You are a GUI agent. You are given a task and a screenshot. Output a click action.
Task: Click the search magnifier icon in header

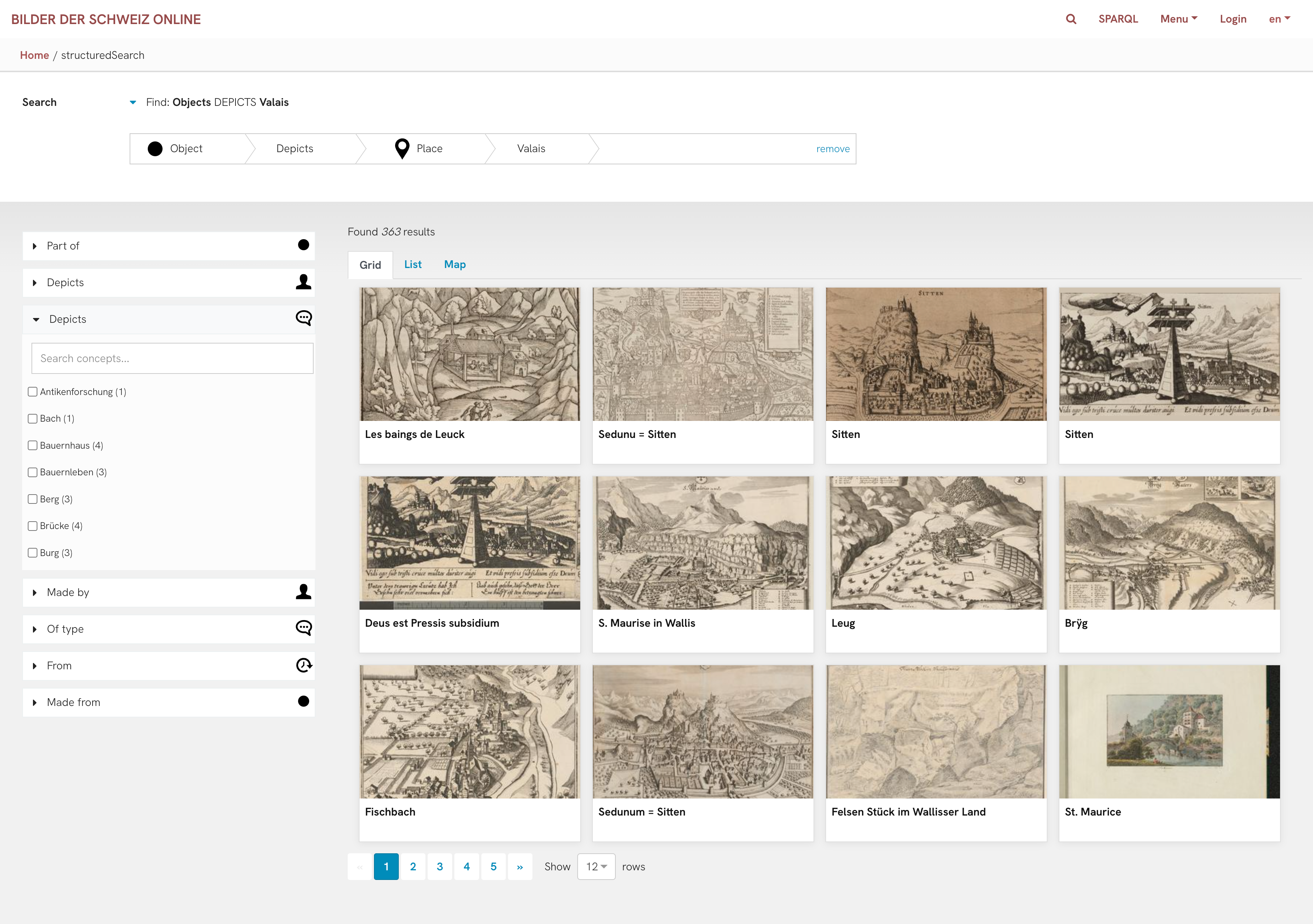point(1071,19)
